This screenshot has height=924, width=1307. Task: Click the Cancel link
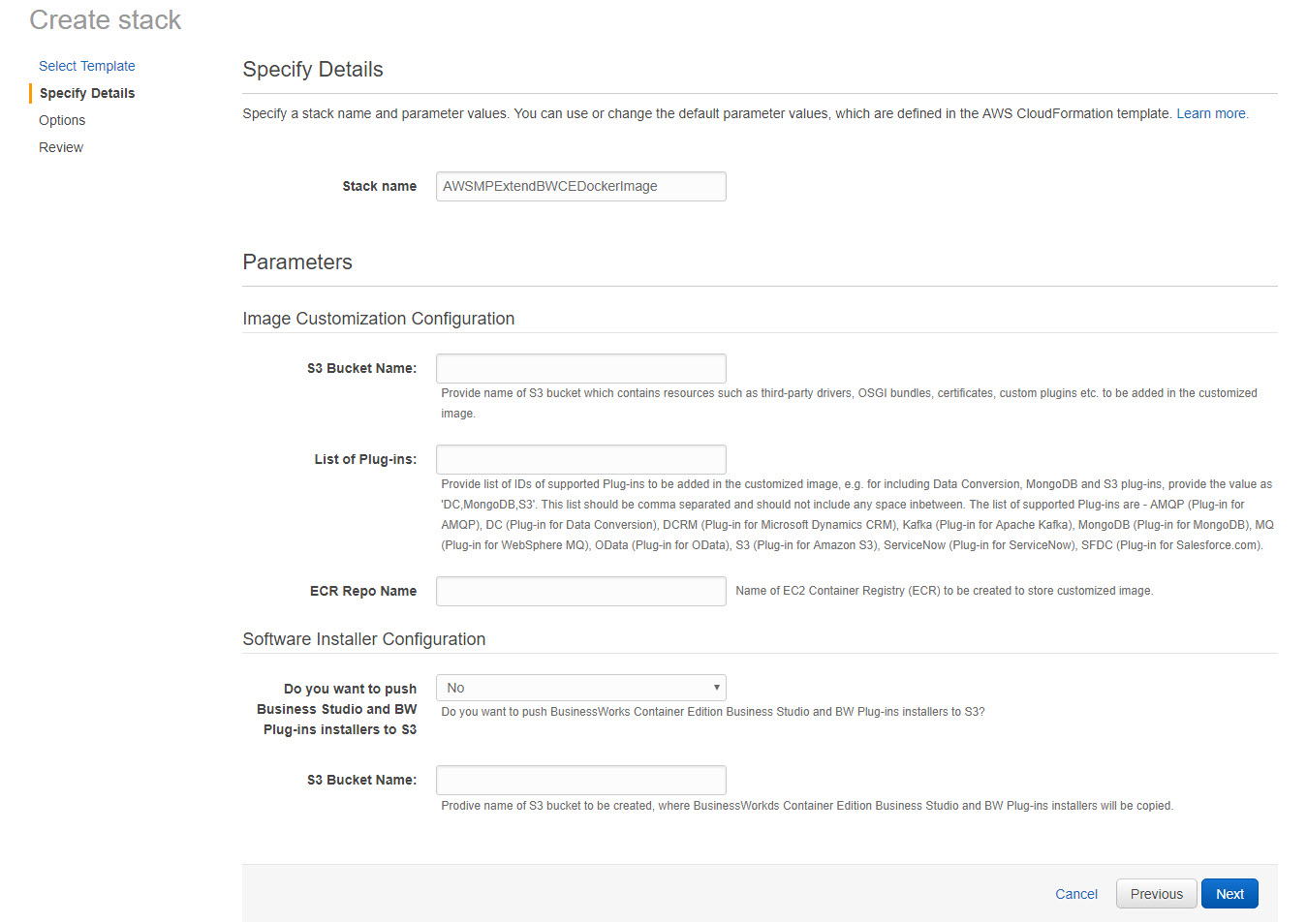pyautogui.click(x=1075, y=894)
